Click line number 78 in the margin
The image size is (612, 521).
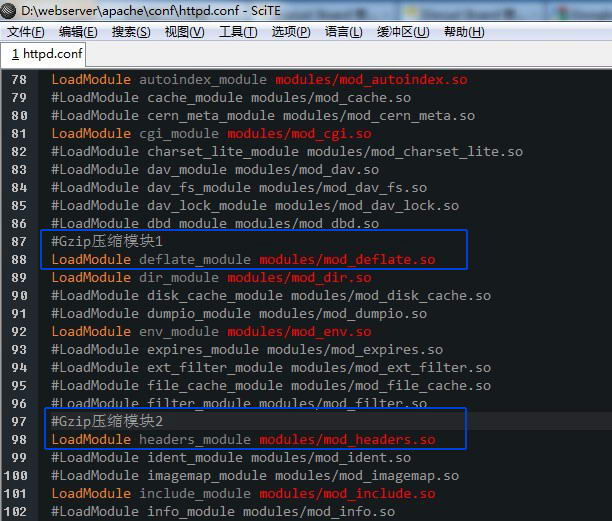19,80
